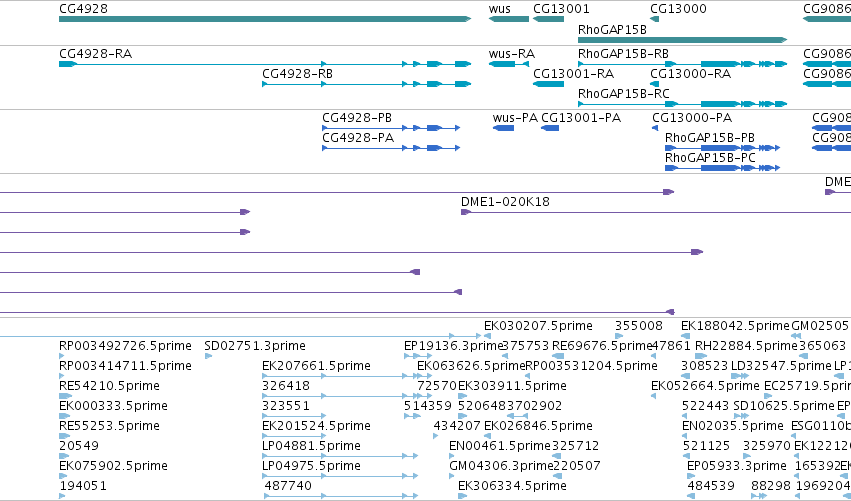The height and width of the screenshot is (501, 851).
Task: Select EST 355008
Action: point(639,326)
